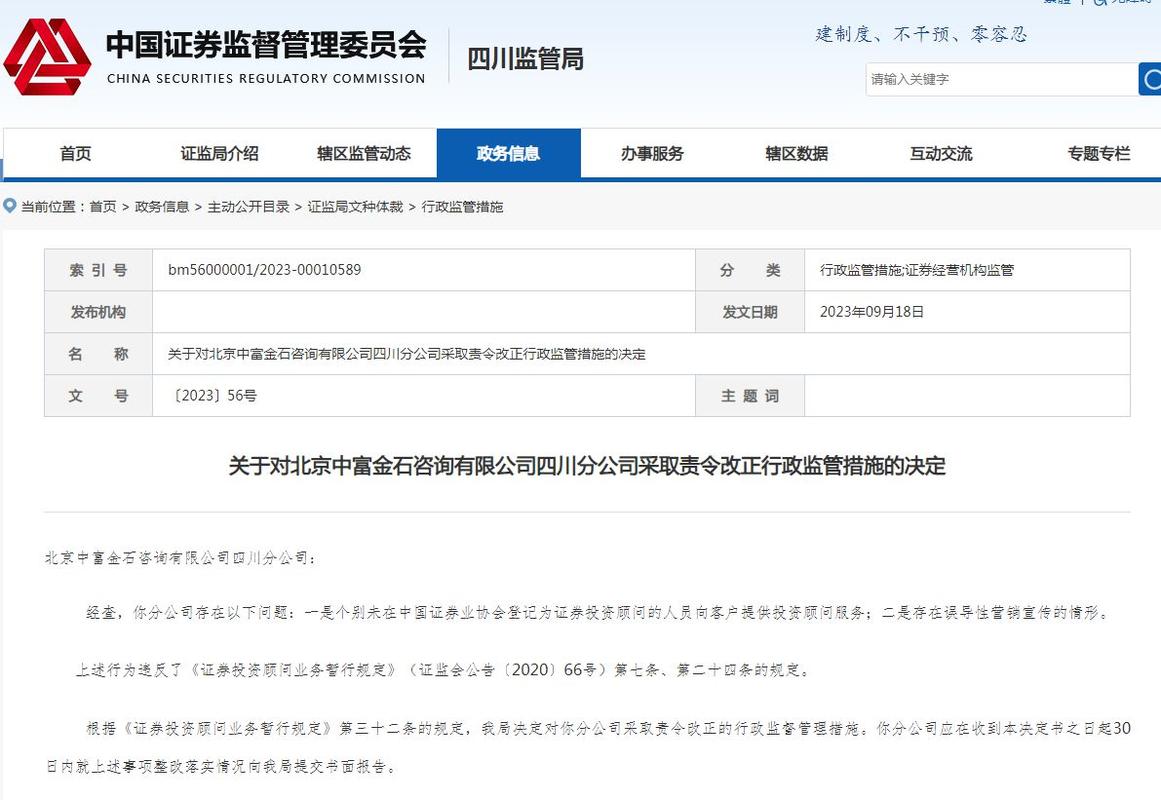
Task: Click the CSRC triangular logo
Action: click(x=50, y=60)
